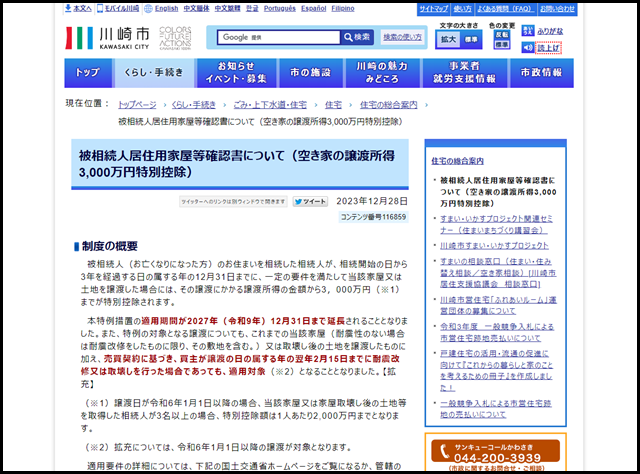The height and width of the screenshot is (474, 640).
Task: Open お知らせ イベント・募集 menu tab
Action: pos(230,73)
